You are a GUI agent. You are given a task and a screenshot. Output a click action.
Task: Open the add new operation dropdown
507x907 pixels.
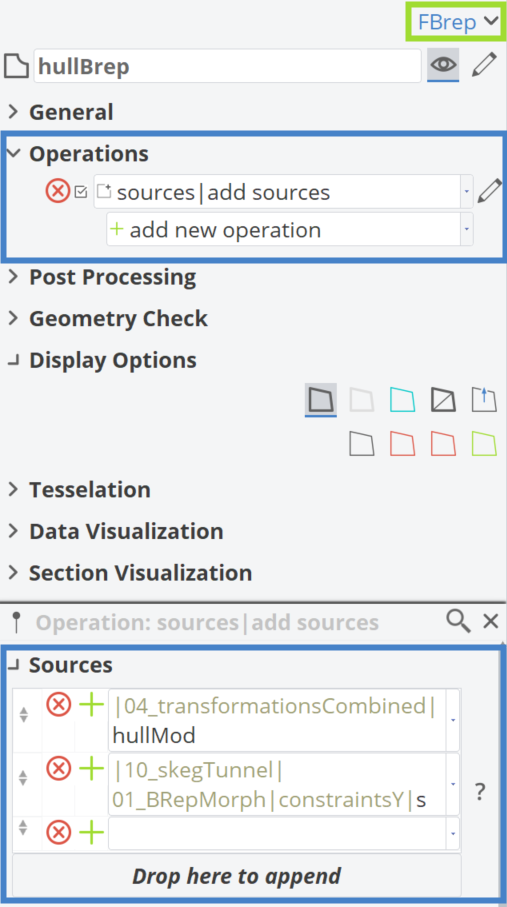click(x=289, y=230)
